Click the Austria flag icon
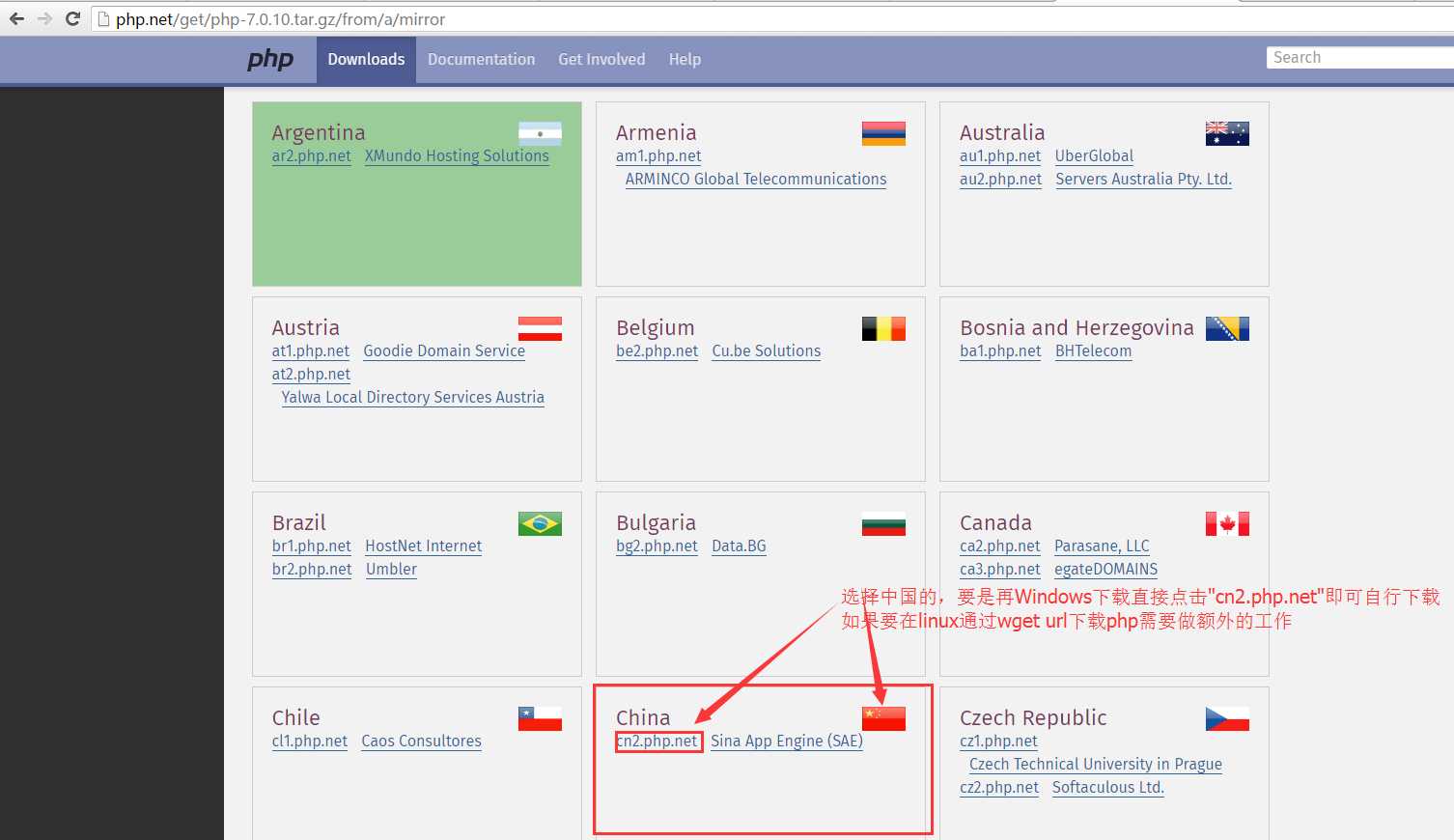The width and height of the screenshot is (1454, 840). (540, 328)
